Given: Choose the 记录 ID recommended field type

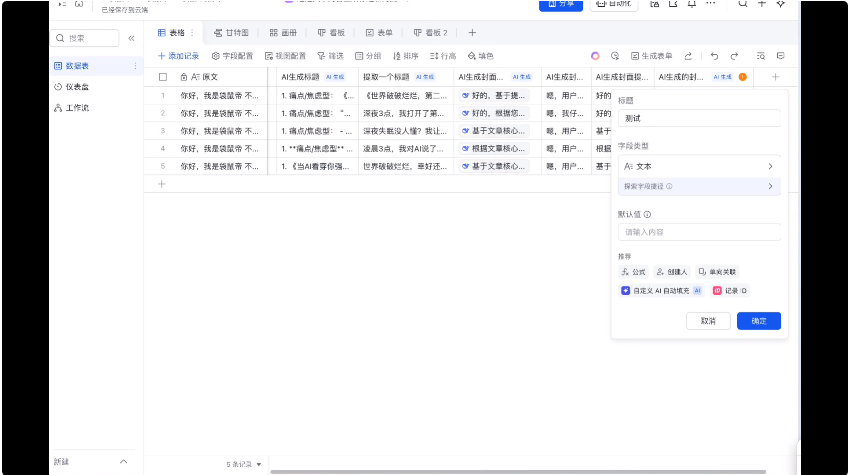Looking at the screenshot, I should coord(730,291).
